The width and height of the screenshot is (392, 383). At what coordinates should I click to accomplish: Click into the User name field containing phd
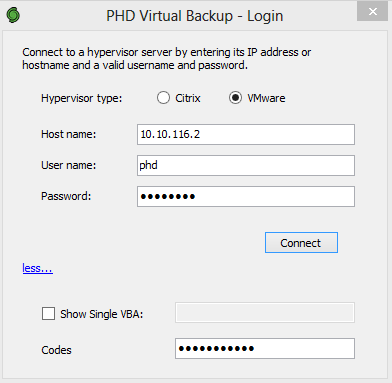[246, 165]
